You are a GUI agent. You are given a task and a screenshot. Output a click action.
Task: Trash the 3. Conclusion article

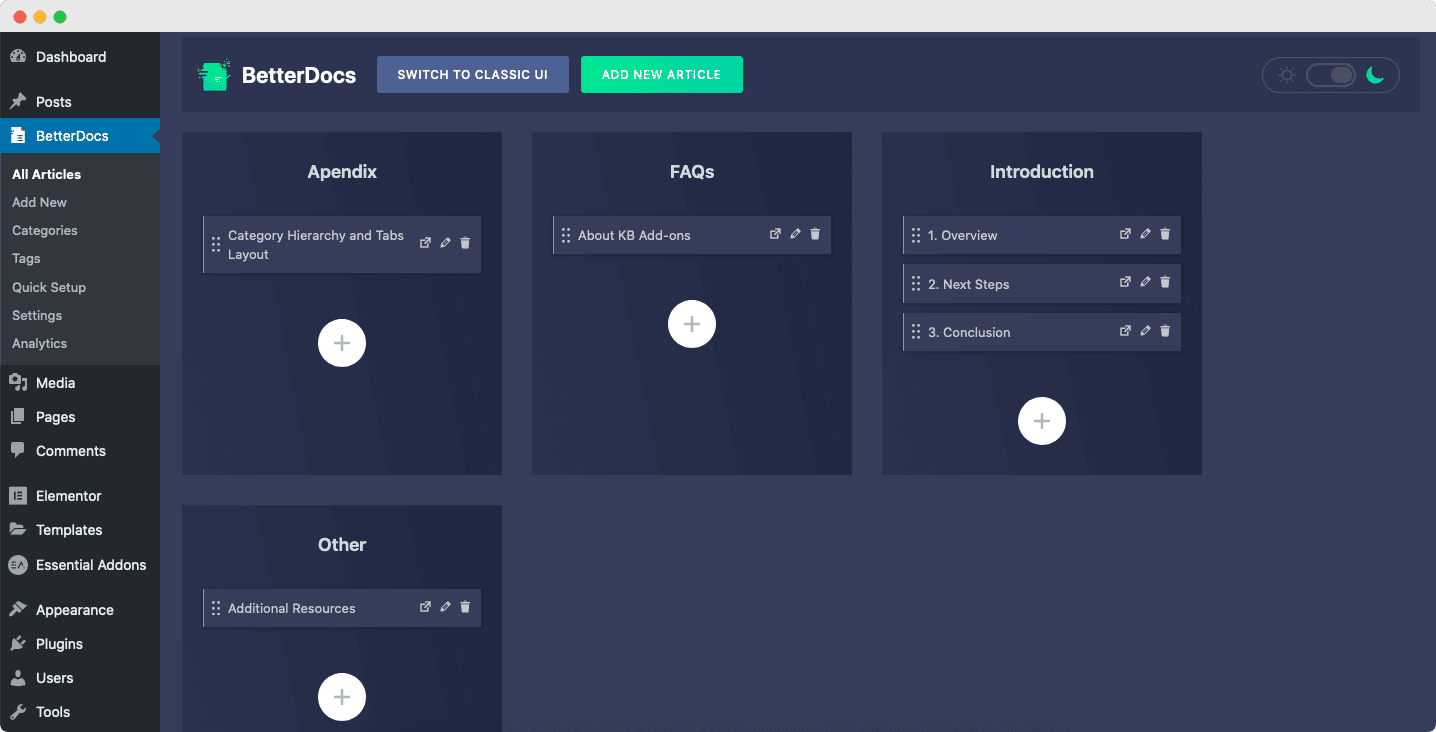(1165, 331)
